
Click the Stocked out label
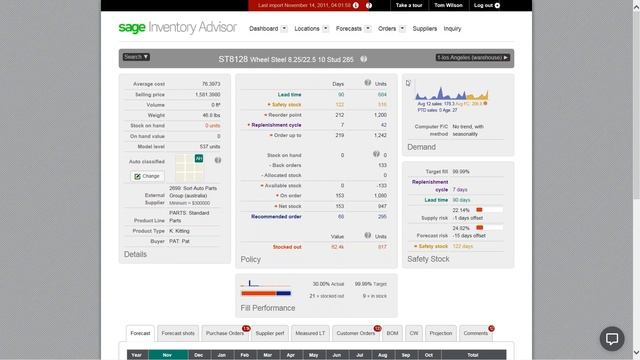(287, 247)
